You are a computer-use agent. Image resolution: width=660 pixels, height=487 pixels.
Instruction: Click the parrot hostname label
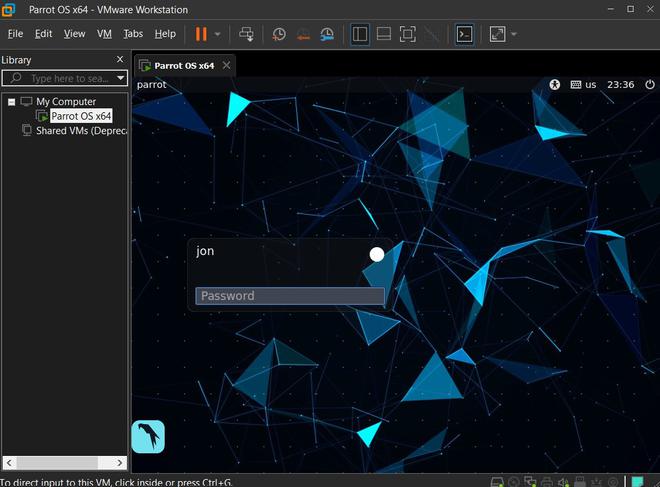point(152,85)
